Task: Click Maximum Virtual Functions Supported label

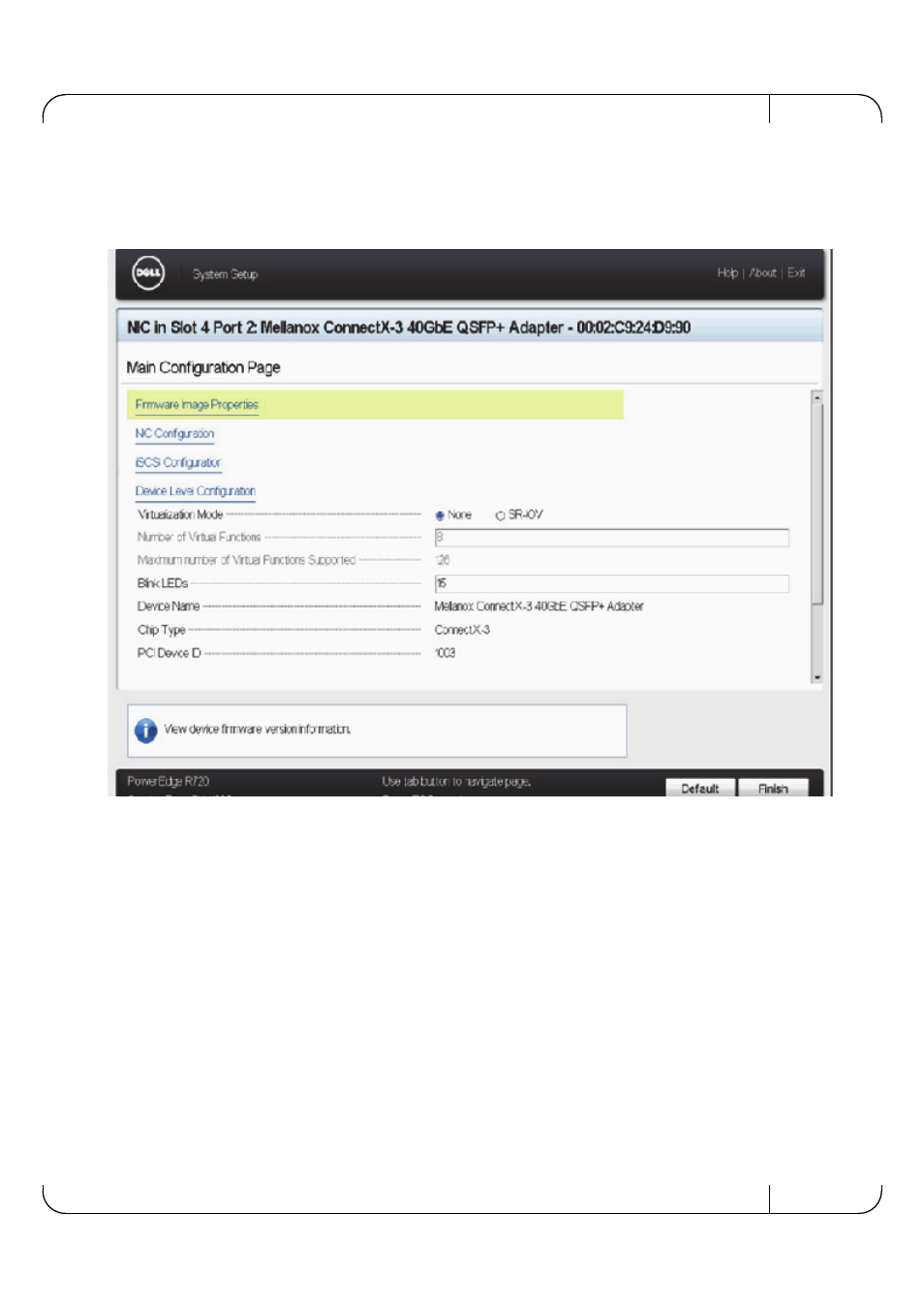Action: (246, 561)
